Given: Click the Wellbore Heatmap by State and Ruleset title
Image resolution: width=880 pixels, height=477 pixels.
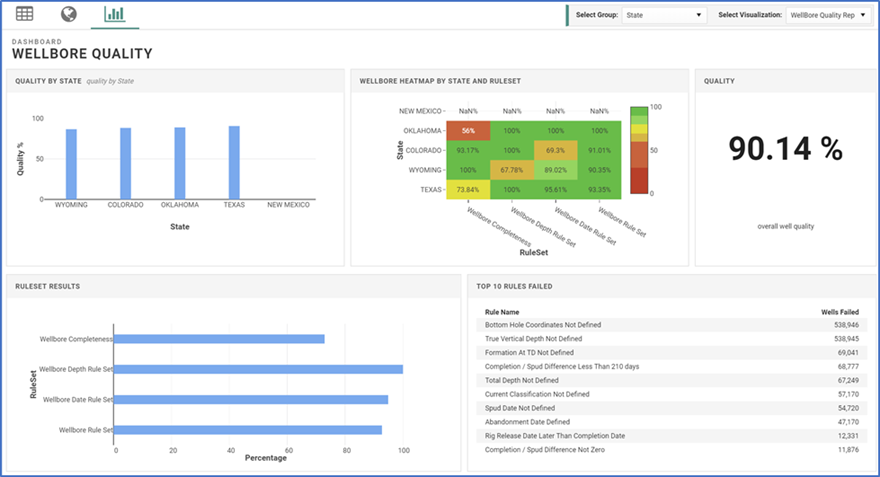Looking at the screenshot, I should (440, 81).
